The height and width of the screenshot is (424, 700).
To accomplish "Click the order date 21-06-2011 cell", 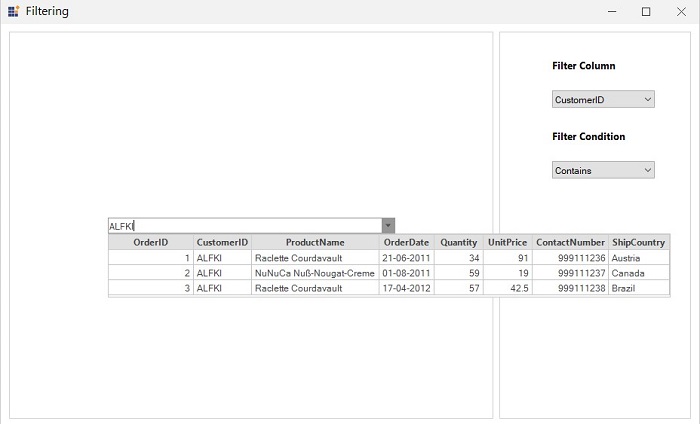I will point(406,258).
